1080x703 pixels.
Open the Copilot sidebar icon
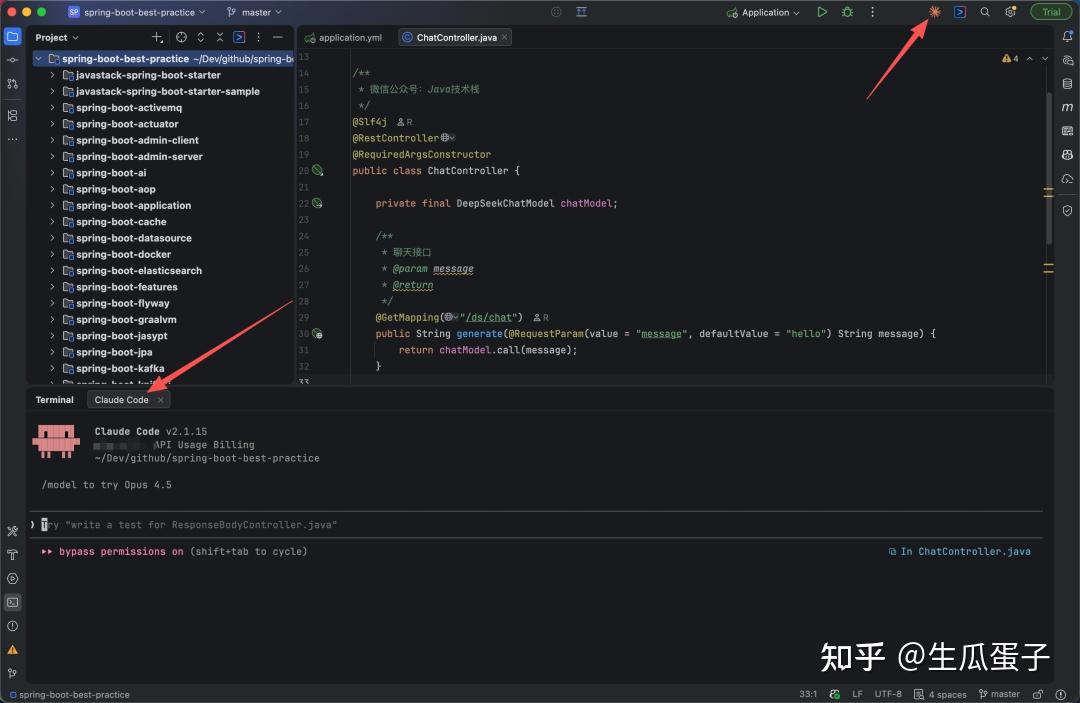click(x=1067, y=154)
